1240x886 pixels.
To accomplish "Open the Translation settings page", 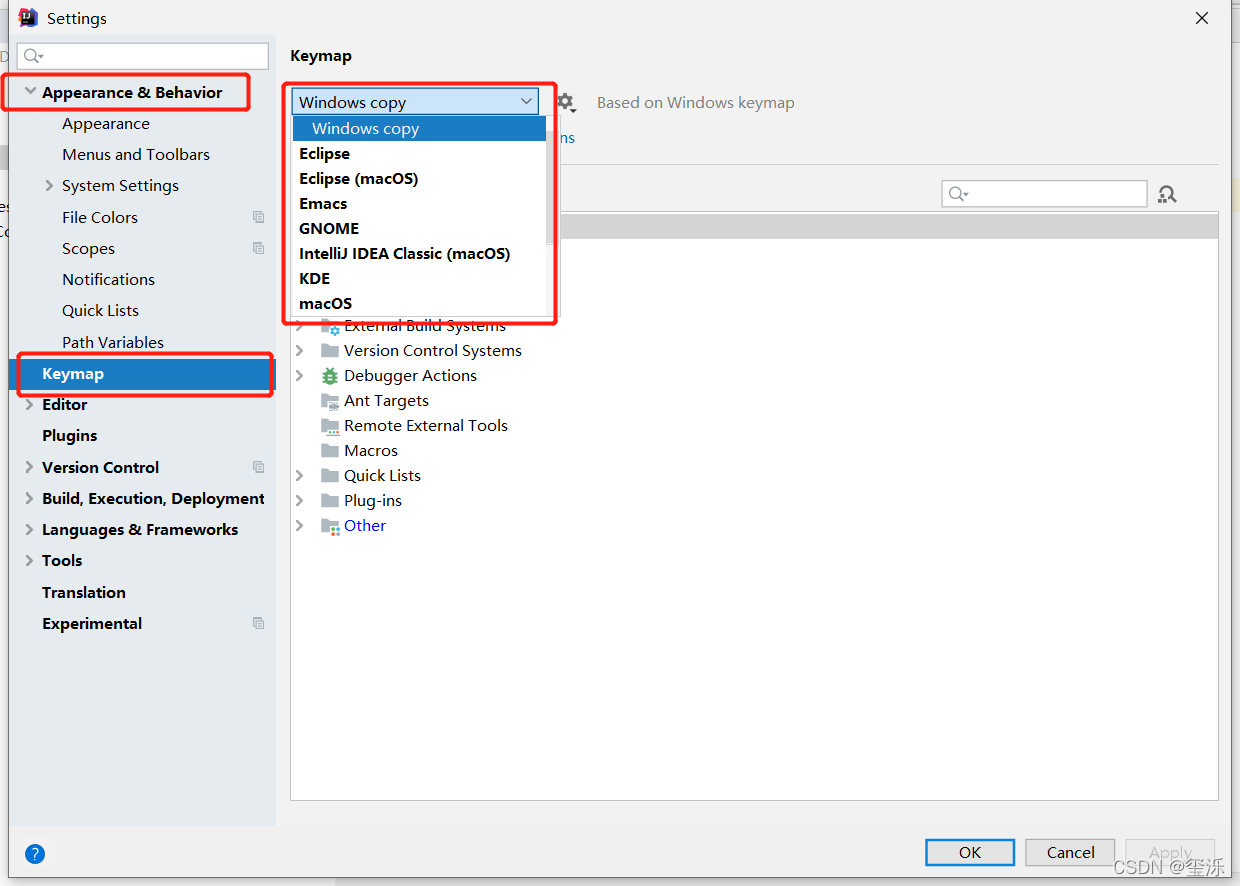I will point(84,592).
